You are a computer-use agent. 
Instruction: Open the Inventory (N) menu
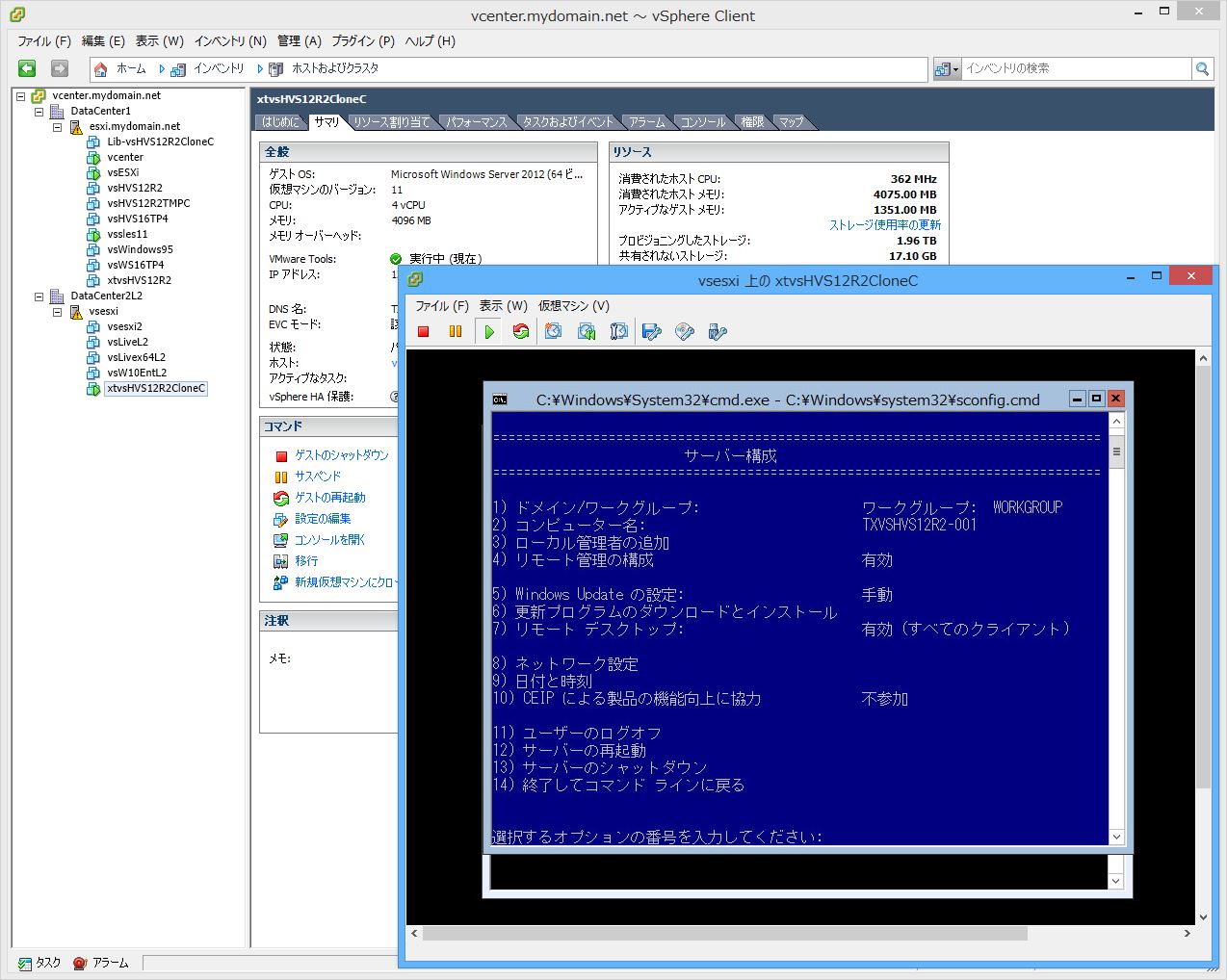click(x=230, y=41)
